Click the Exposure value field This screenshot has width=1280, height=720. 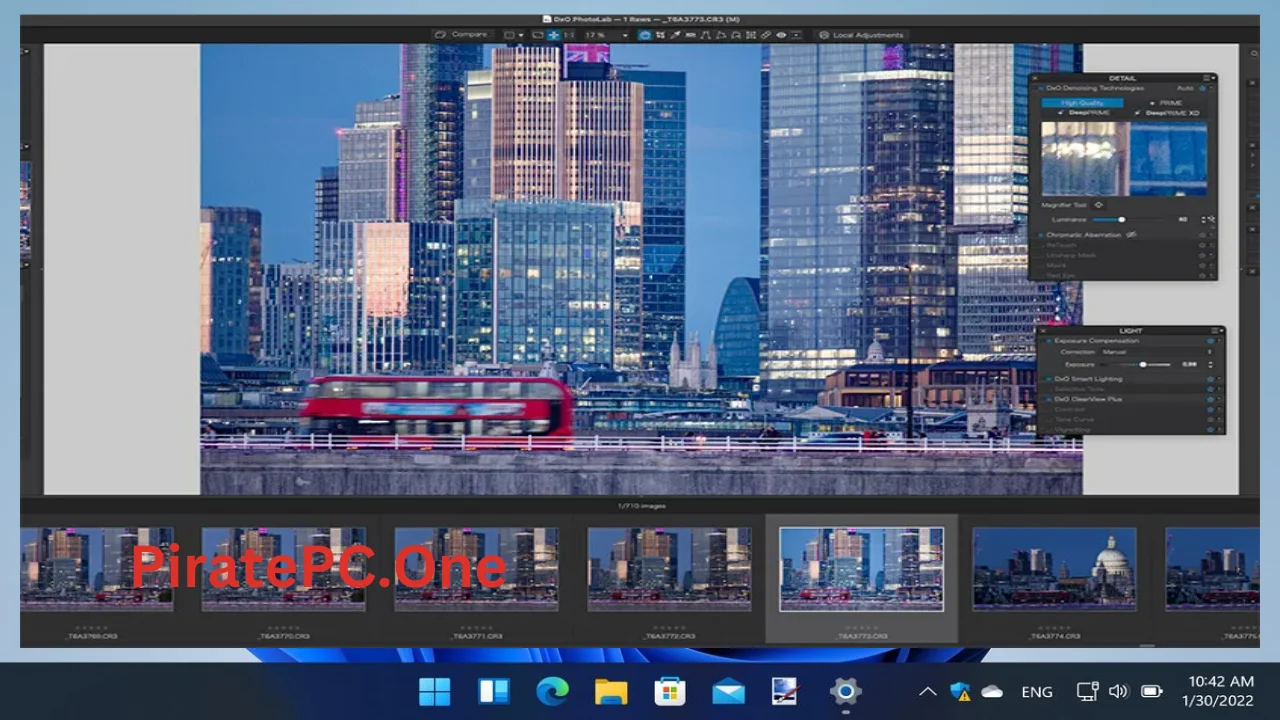point(1189,364)
